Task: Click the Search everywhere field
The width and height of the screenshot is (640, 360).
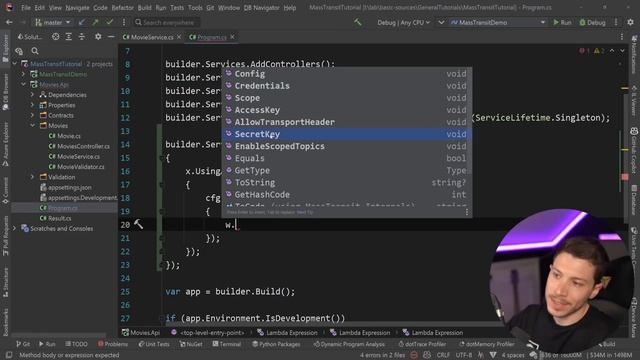Action: click(x=167, y=22)
